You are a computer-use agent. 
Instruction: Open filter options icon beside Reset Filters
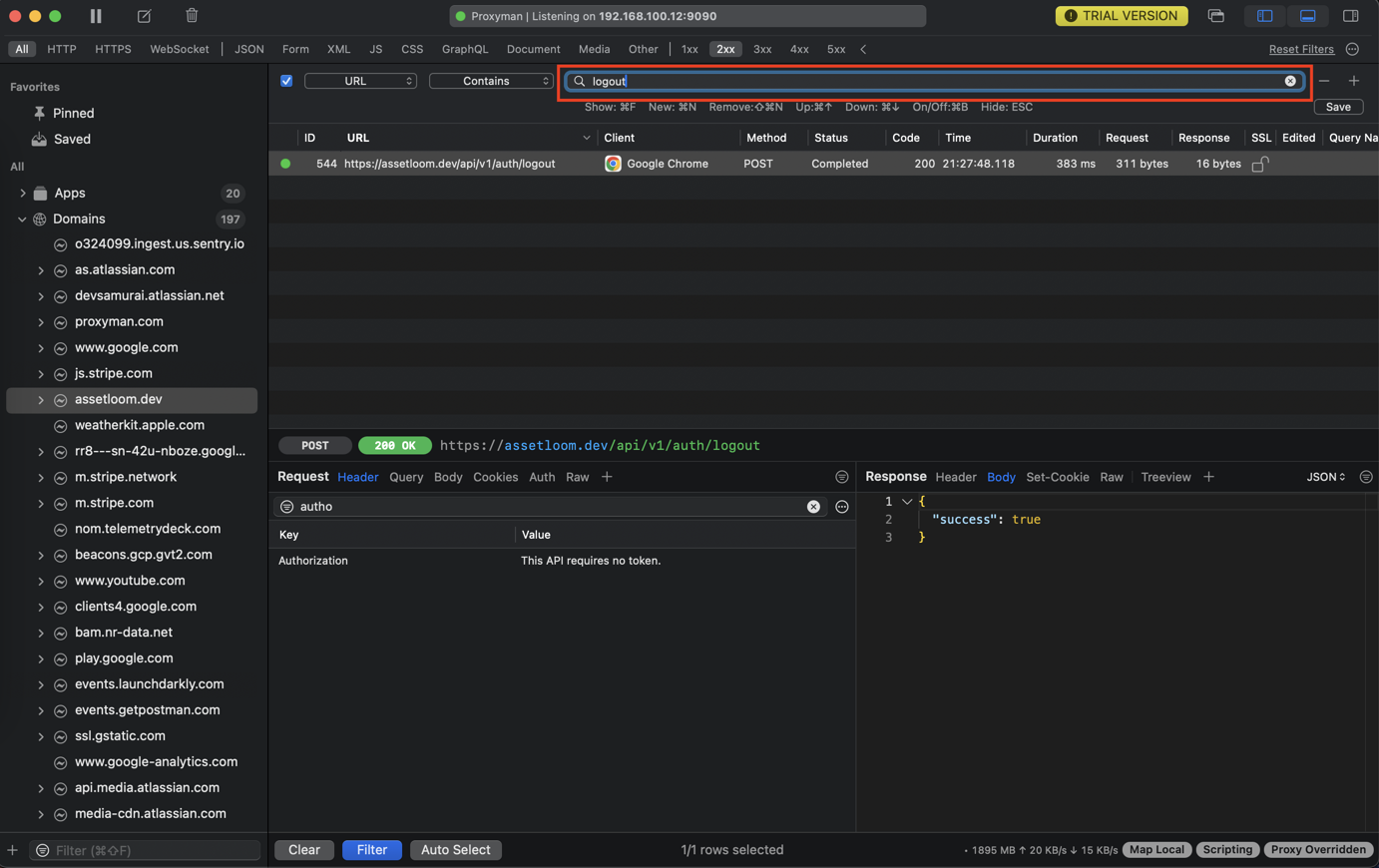click(x=1352, y=49)
